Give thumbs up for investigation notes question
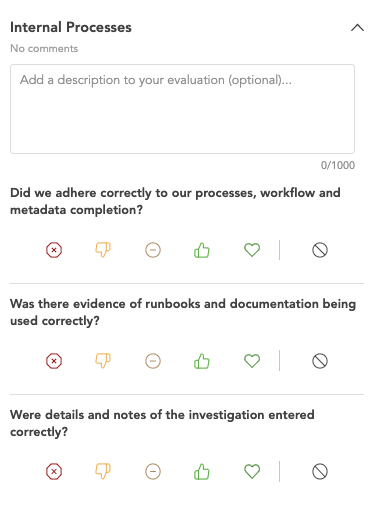 202,472
